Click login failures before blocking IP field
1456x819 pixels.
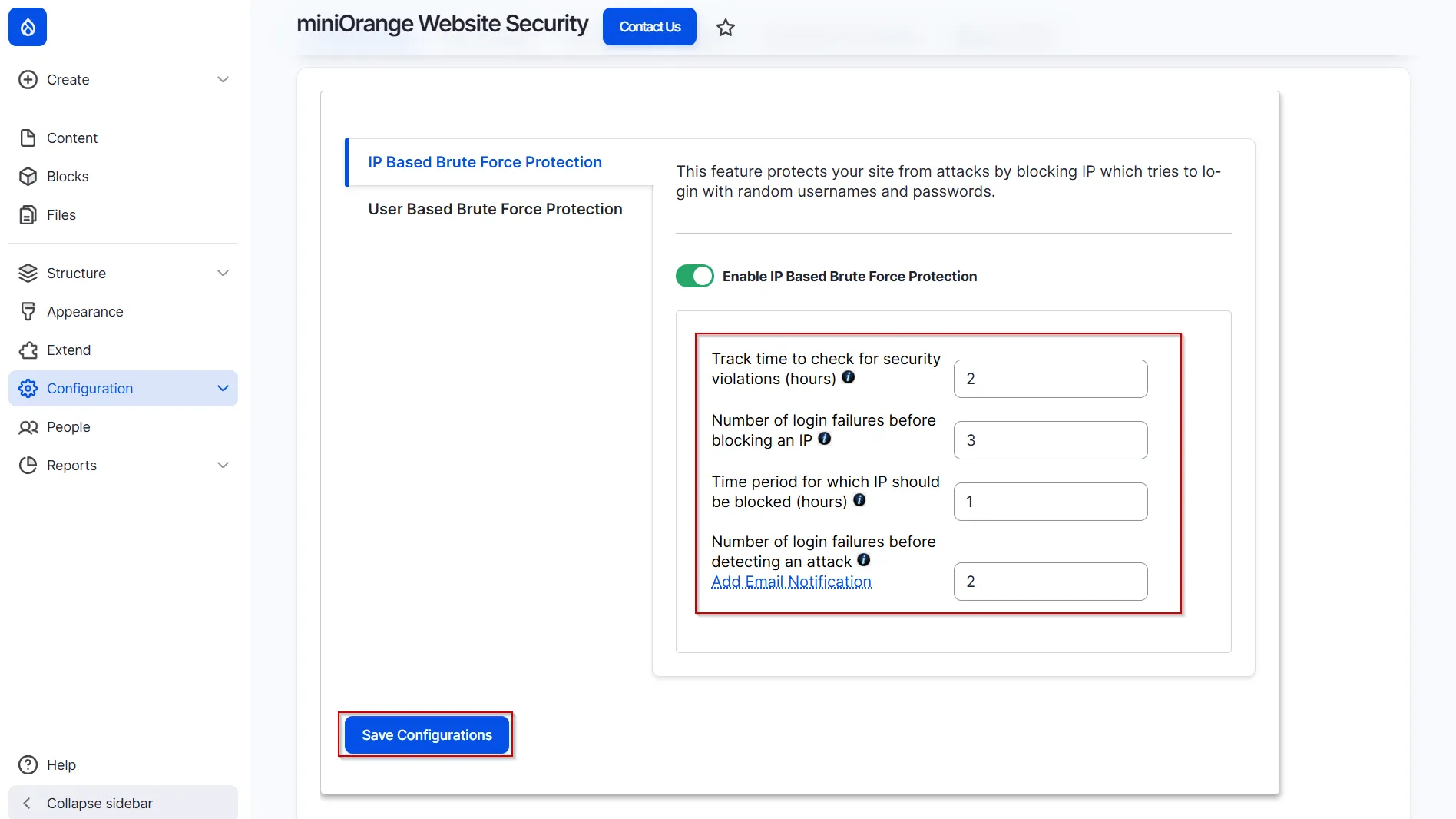click(1051, 440)
